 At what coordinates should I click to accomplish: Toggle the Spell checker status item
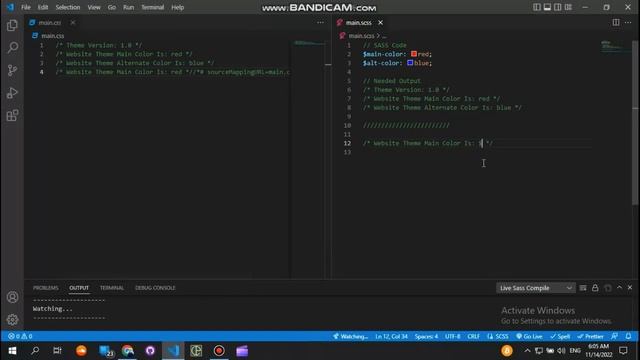coord(560,336)
